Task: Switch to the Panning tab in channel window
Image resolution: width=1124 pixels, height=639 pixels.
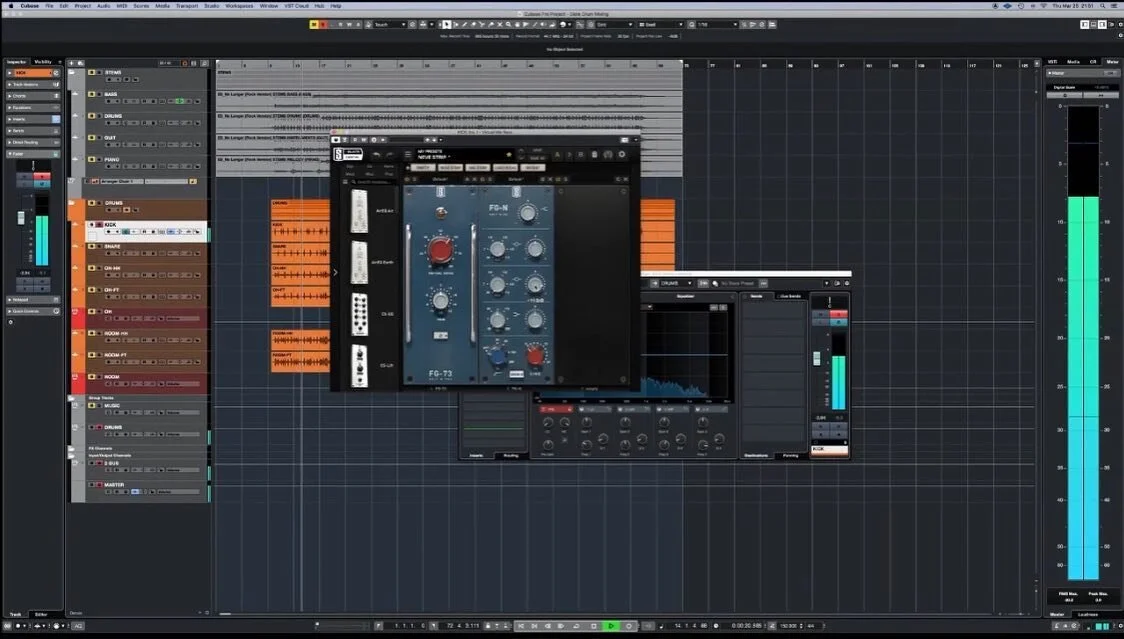Action: tap(791, 455)
